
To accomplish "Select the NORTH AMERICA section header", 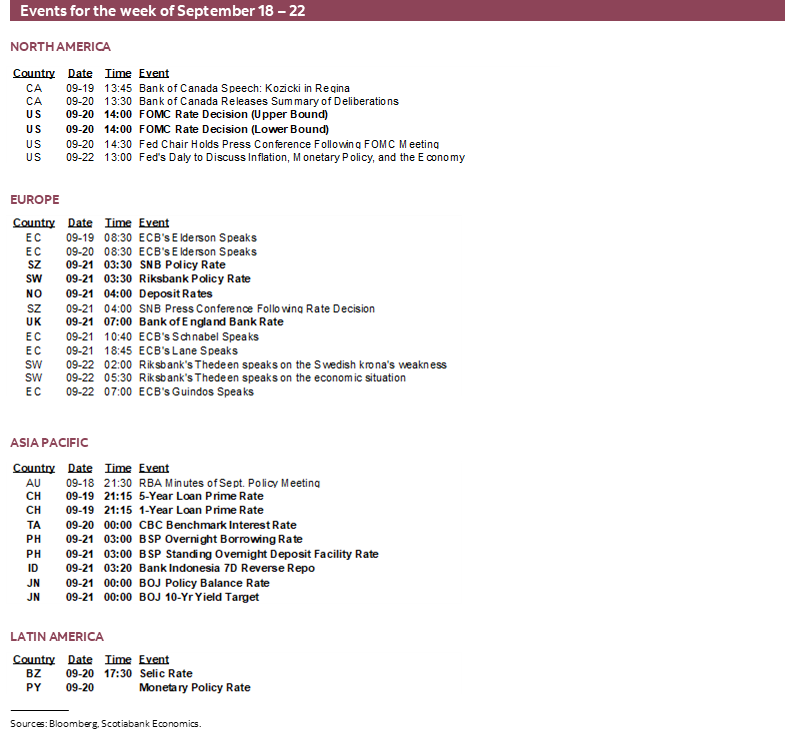I will [x=61, y=47].
